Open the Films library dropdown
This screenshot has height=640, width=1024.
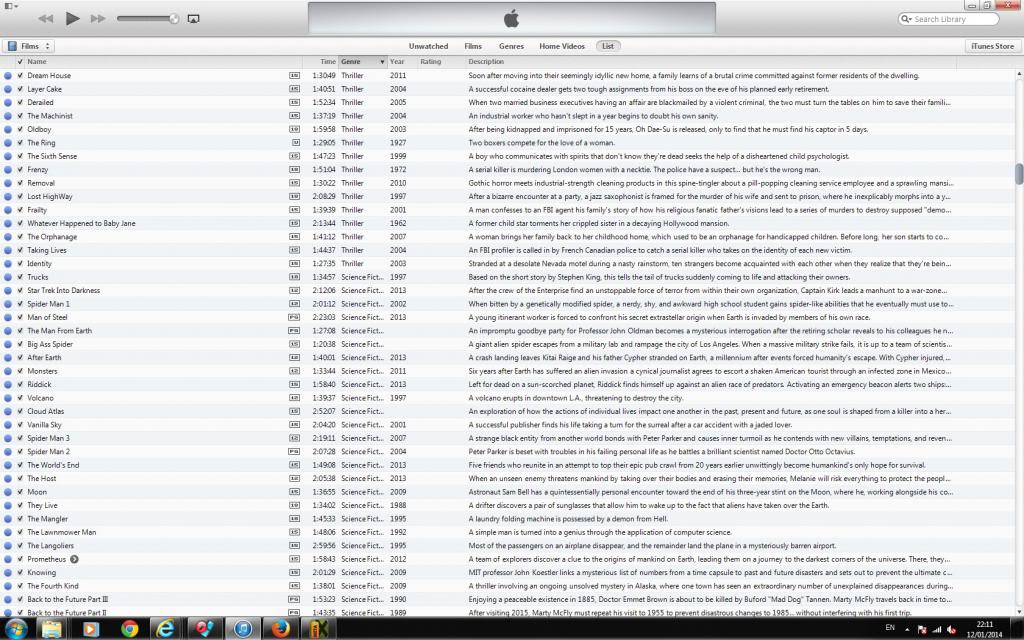coord(28,46)
